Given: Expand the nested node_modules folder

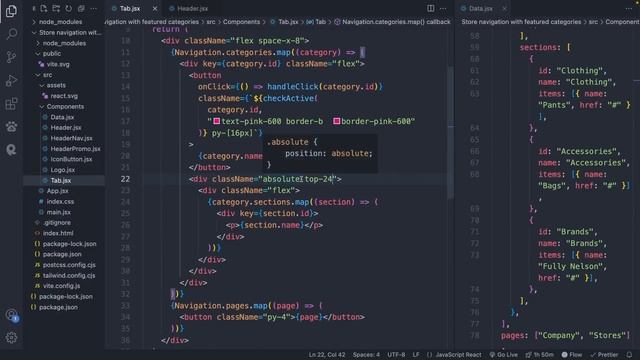Looking at the screenshot, I should pos(64,43).
